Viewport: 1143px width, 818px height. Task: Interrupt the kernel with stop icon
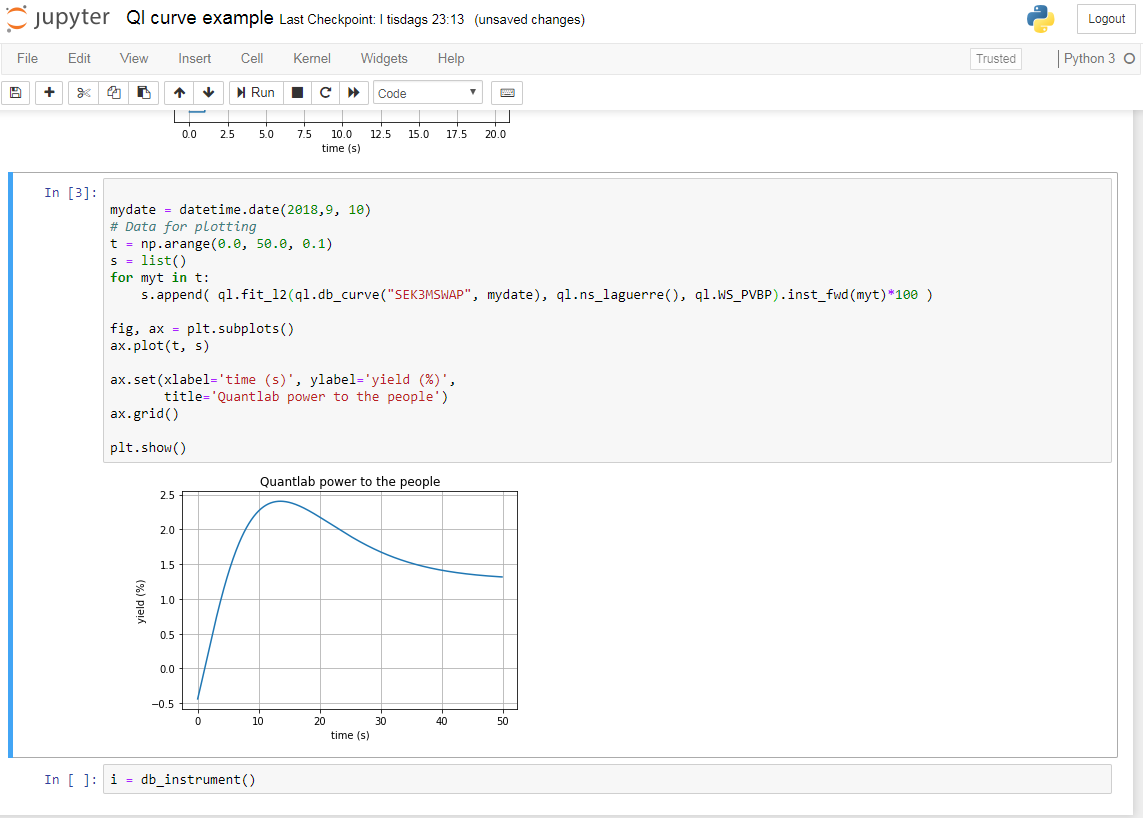[x=297, y=93]
